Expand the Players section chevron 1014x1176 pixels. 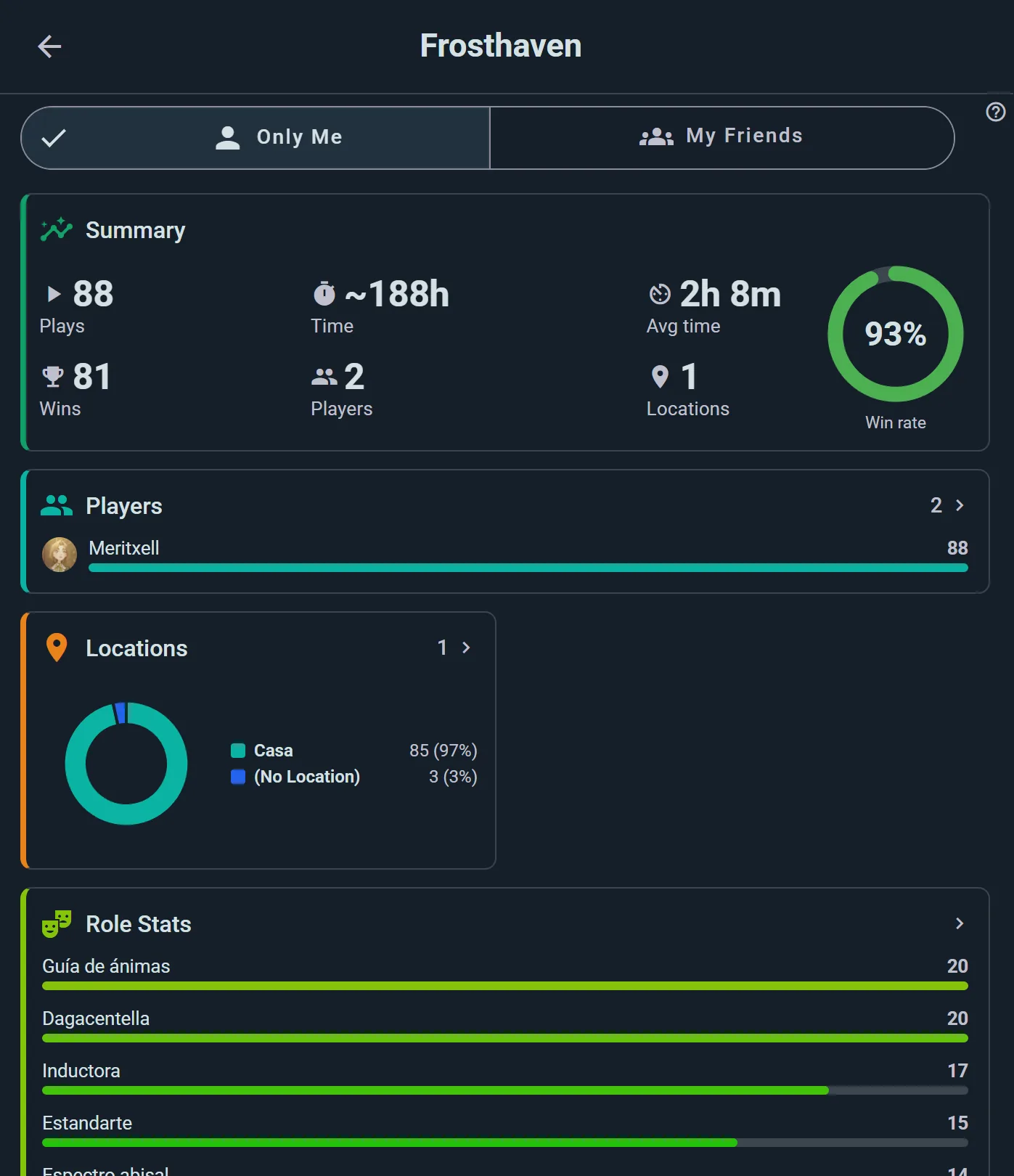(x=960, y=505)
